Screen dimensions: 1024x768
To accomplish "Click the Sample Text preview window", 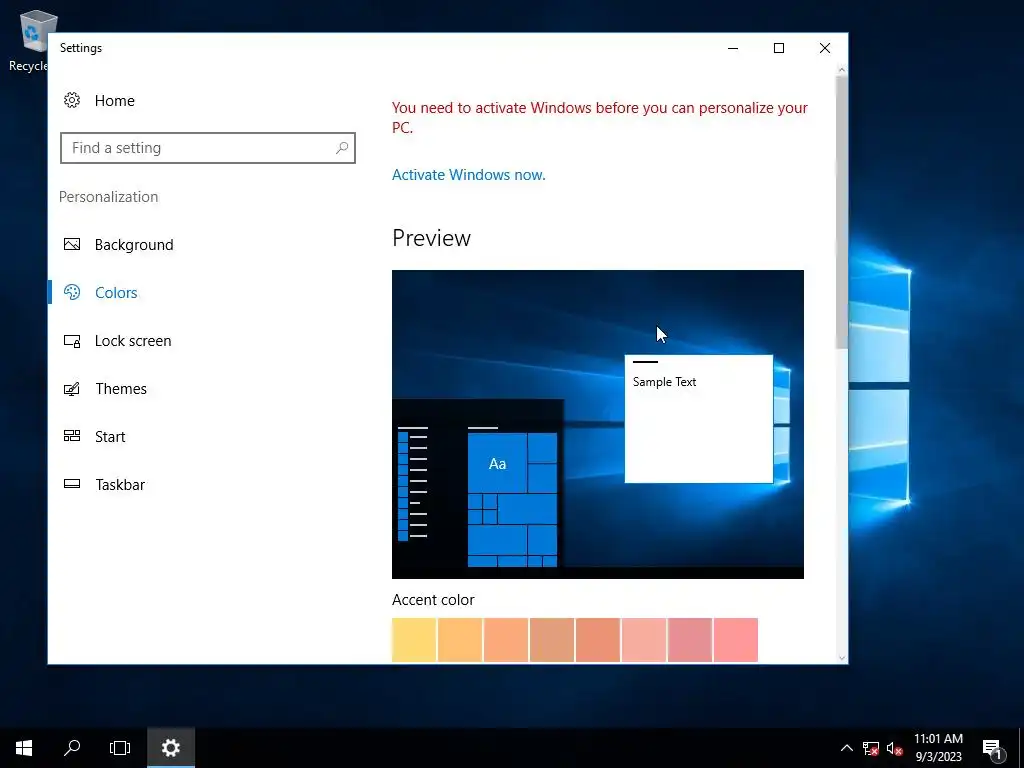I will [x=699, y=419].
